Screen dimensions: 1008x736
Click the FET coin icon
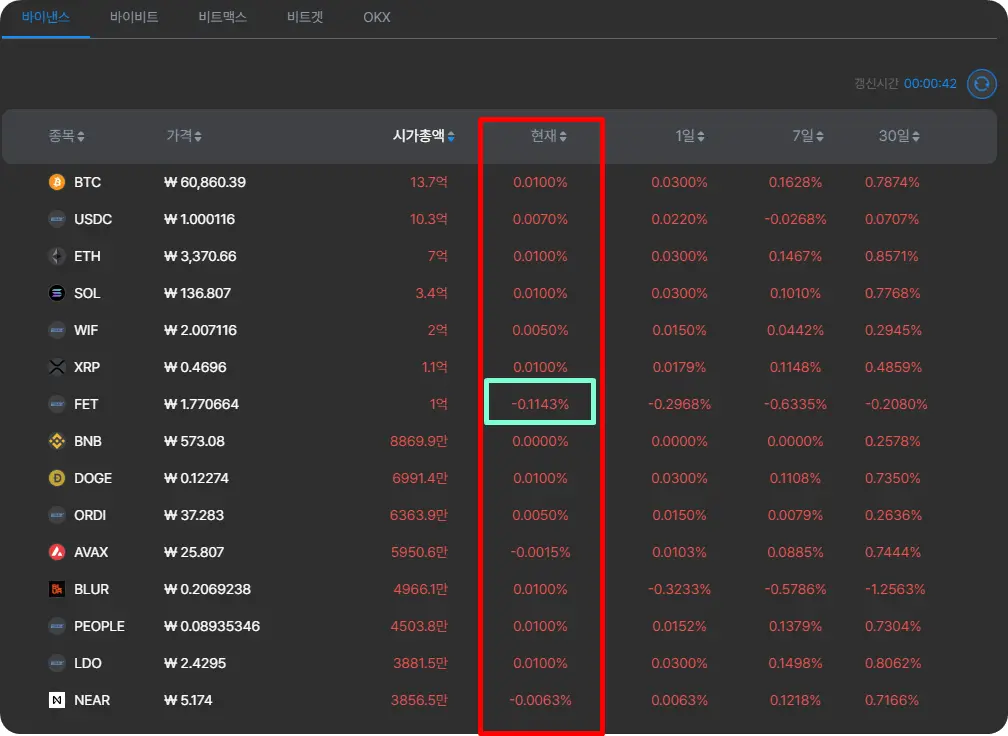click(x=57, y=404)
